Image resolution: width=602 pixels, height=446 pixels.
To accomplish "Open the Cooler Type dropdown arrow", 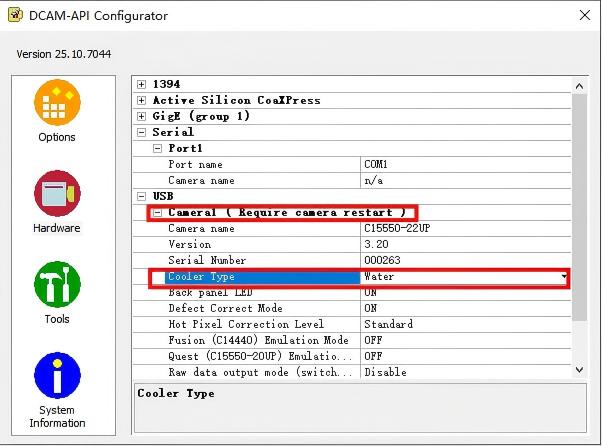I will [564, 276].
